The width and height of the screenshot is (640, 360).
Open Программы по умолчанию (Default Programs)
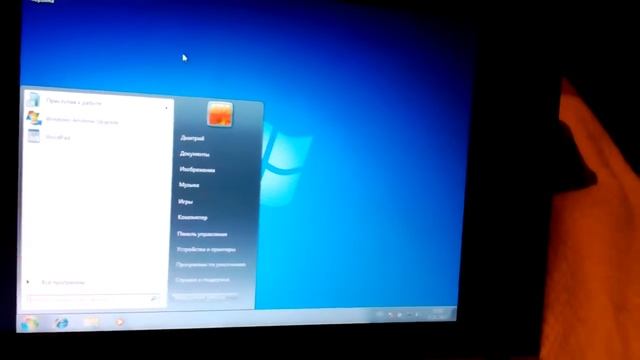(x=211, y=264)
